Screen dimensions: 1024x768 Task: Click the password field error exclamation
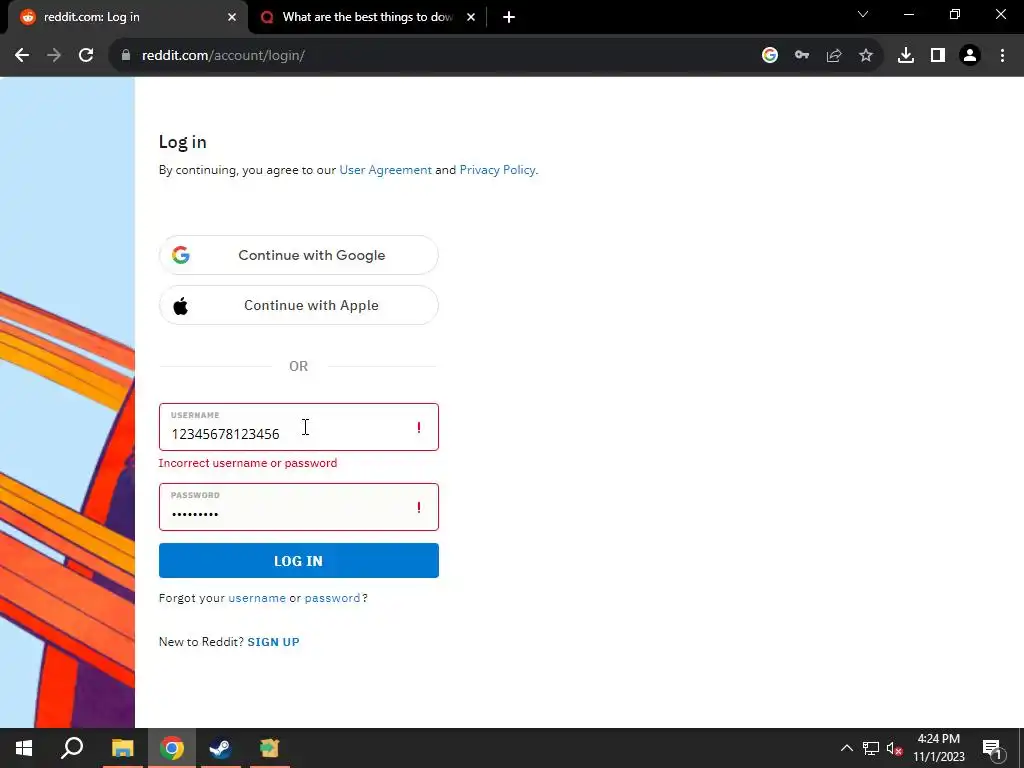(x=419, y=507)
